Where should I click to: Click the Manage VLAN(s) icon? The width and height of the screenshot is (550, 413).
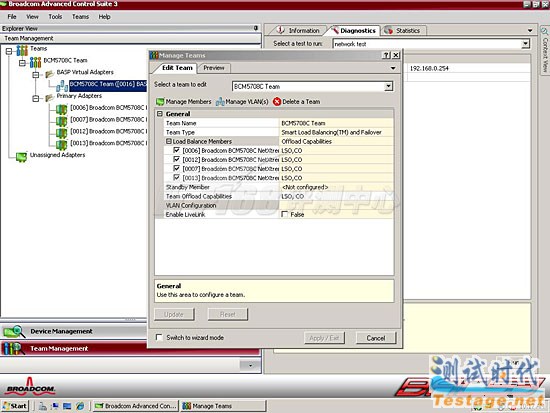[220, 102]
